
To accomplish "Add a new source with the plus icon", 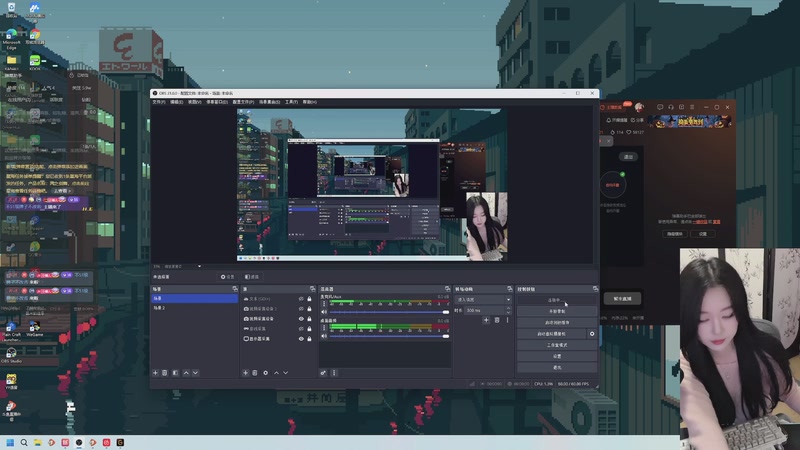I will click(245, 373).
